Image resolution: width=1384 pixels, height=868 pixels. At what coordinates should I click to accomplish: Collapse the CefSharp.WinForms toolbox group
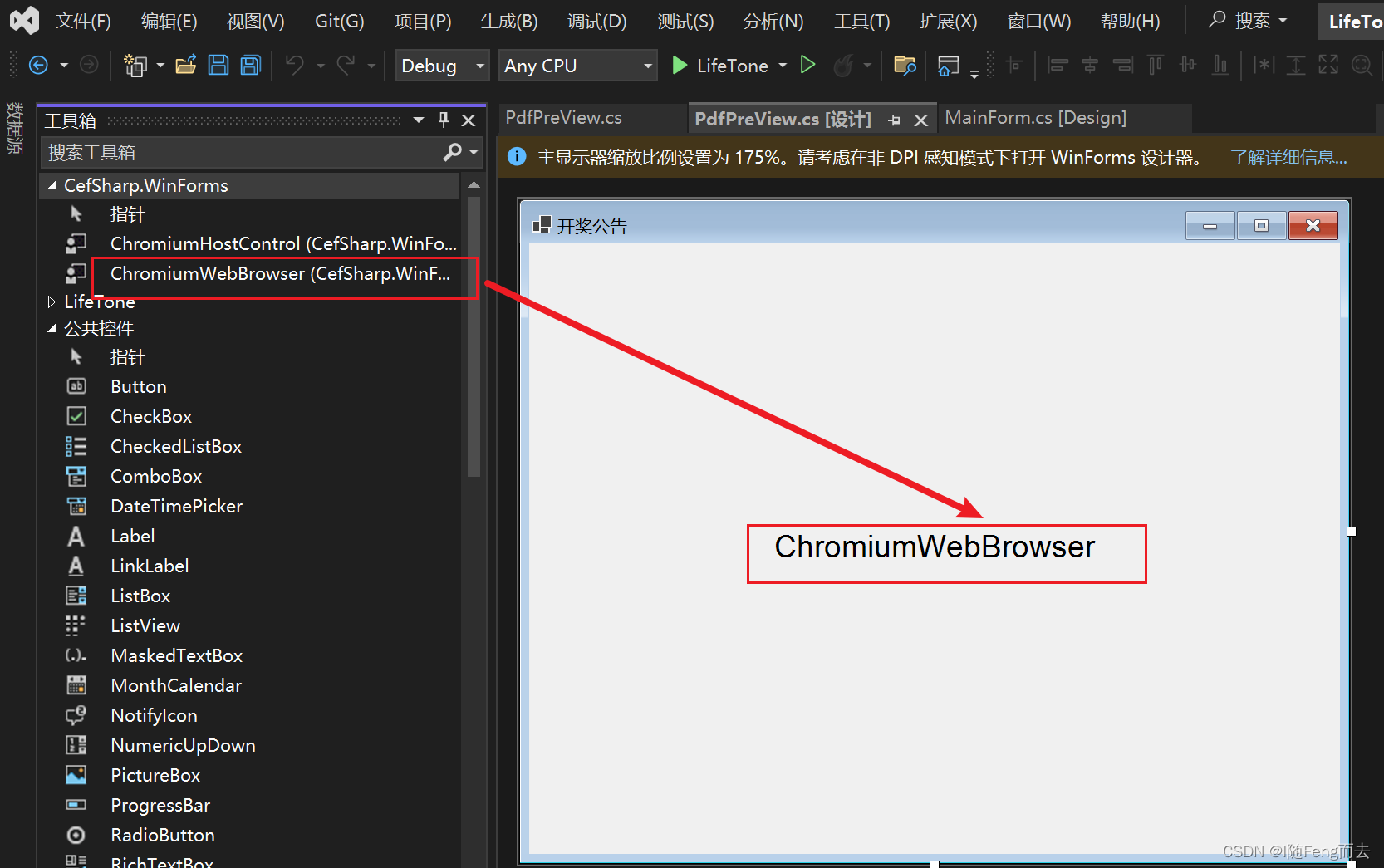(x=52, y=185)
